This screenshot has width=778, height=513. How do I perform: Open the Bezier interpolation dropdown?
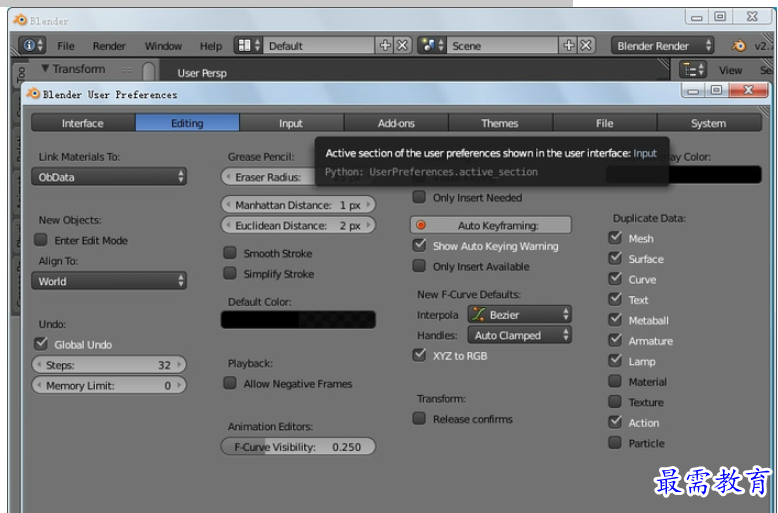pos(519,315)
